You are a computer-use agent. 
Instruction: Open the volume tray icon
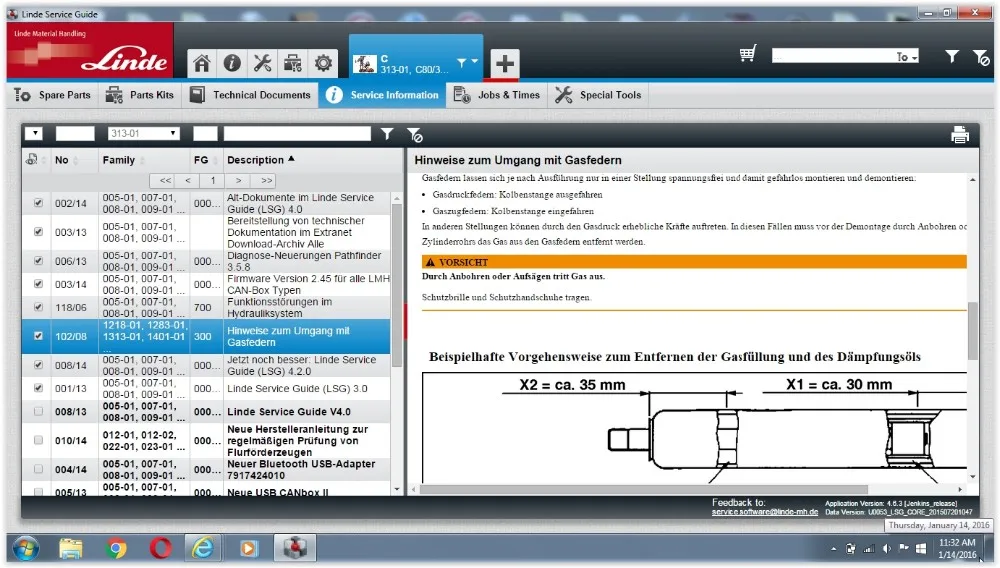886,548
